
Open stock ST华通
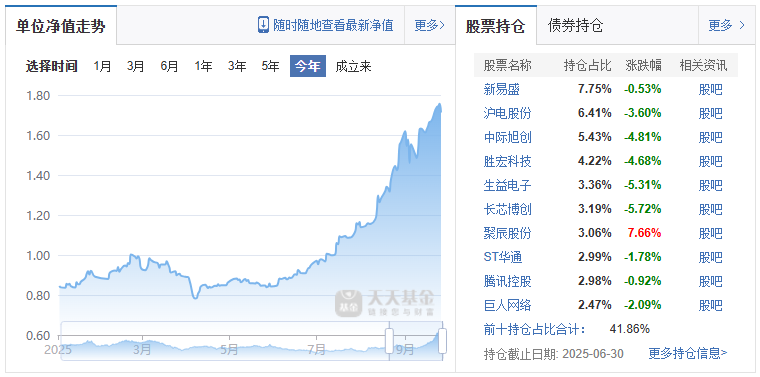pyautogui.click(x=503, y=257)
